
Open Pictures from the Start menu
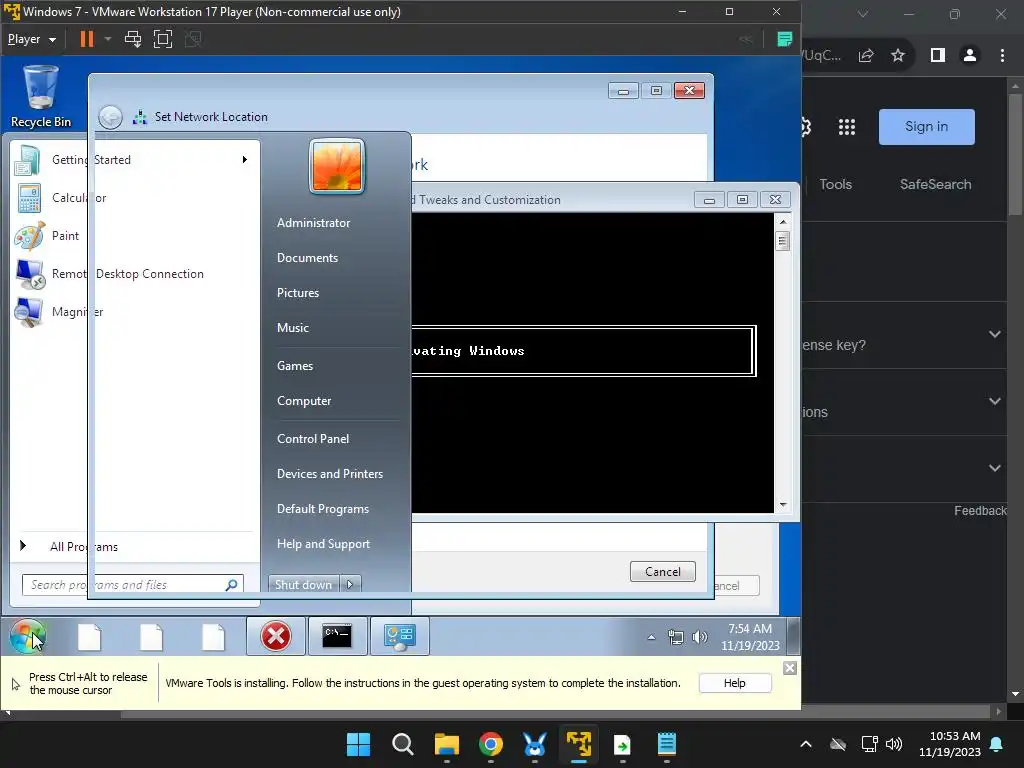(x=298, y=293)
